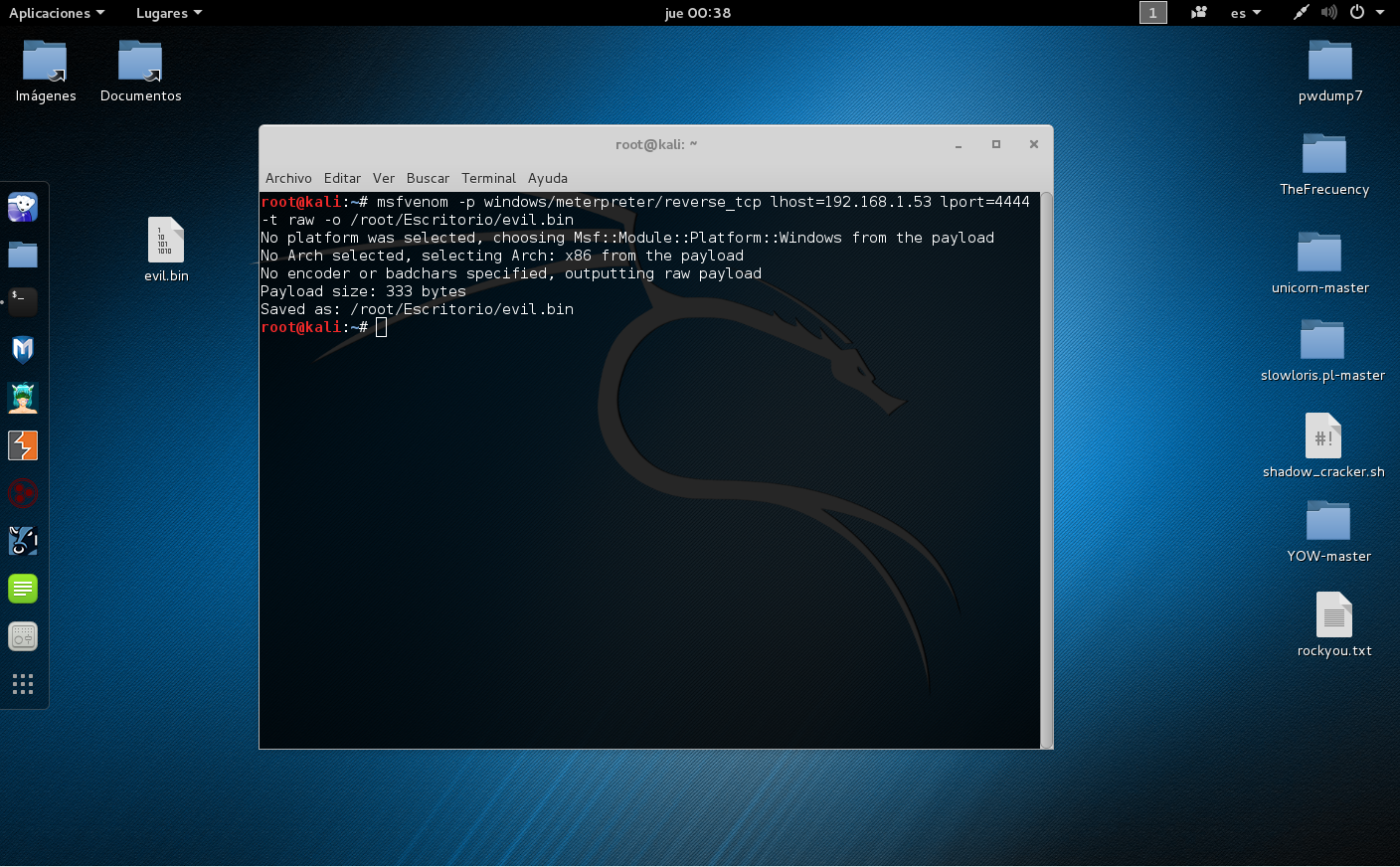Show all applications grid
The width and height of the screenshot is (1400, 867).
(x=23, y=683)
